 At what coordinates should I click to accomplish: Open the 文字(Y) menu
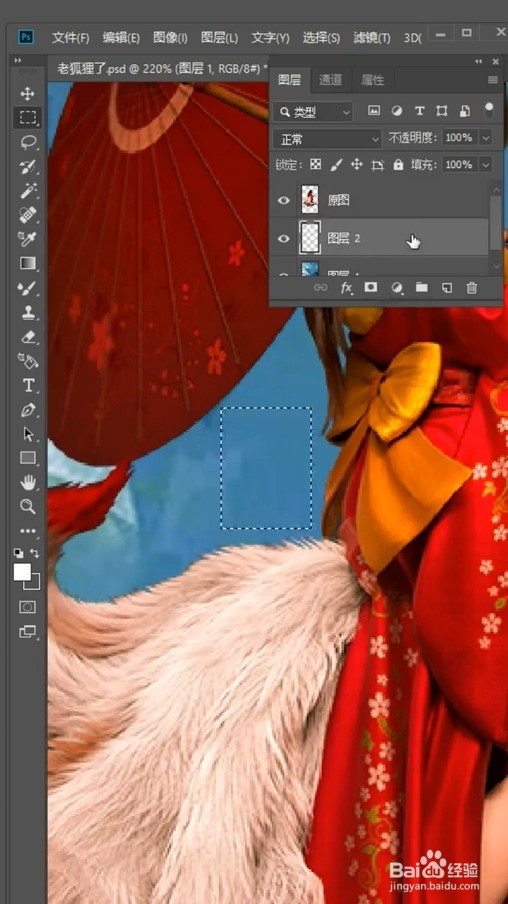pyautogui.click(x=270, y=38)
